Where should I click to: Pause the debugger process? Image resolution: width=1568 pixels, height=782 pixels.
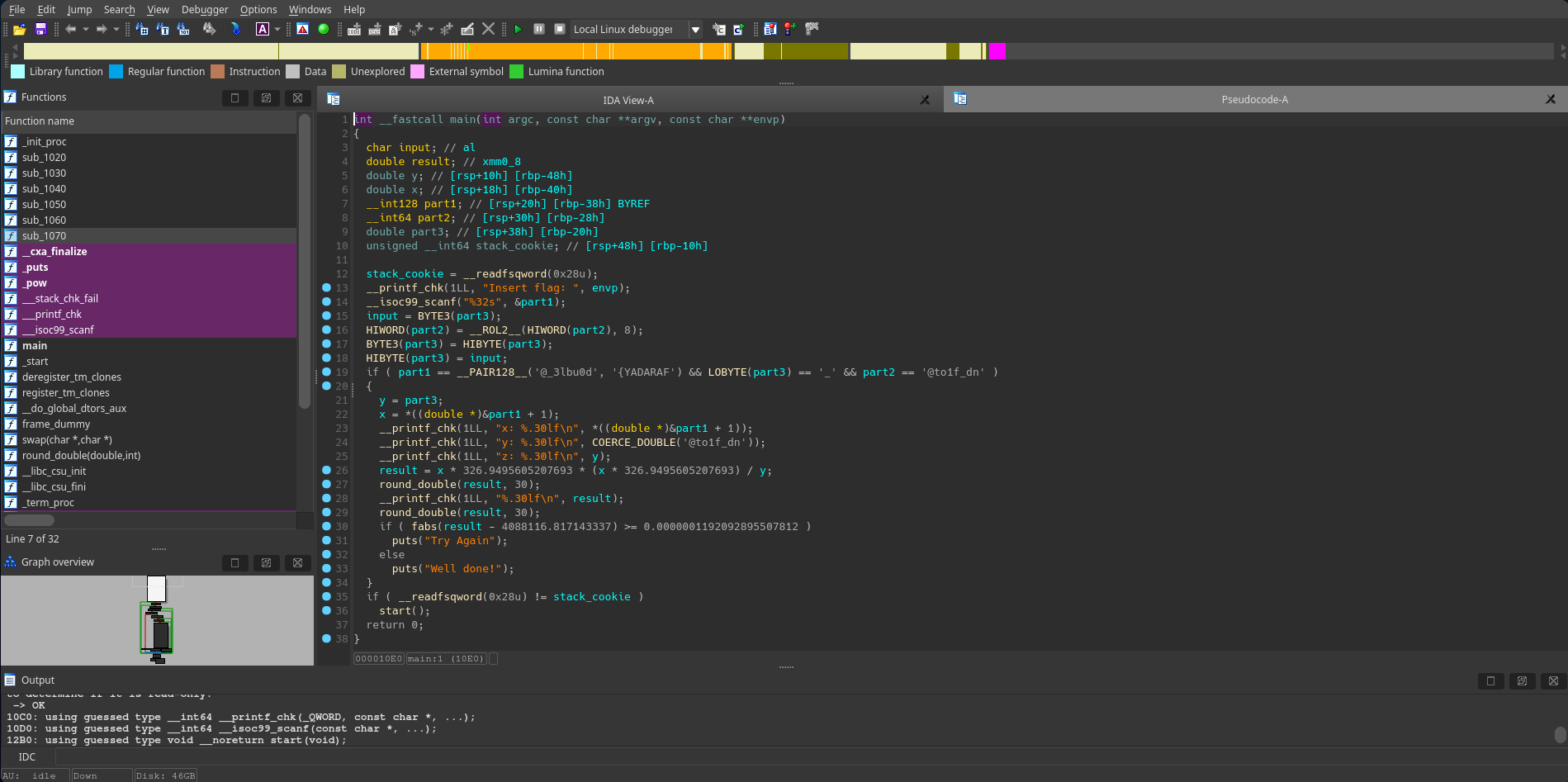[x=539, y=29]
